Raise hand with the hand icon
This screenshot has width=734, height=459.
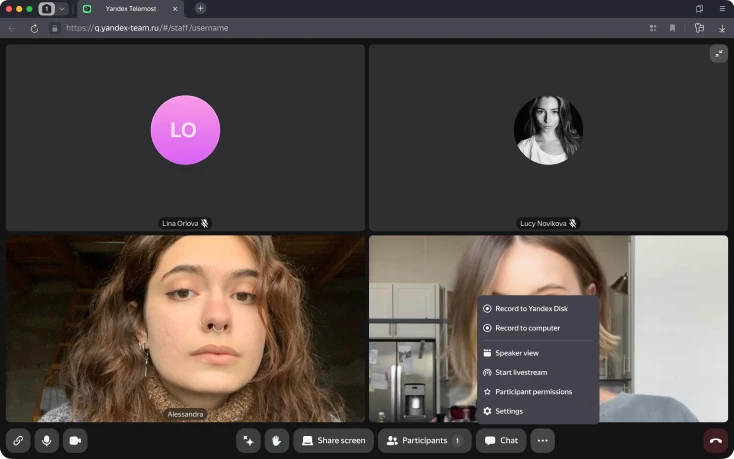tap(277, 440)
